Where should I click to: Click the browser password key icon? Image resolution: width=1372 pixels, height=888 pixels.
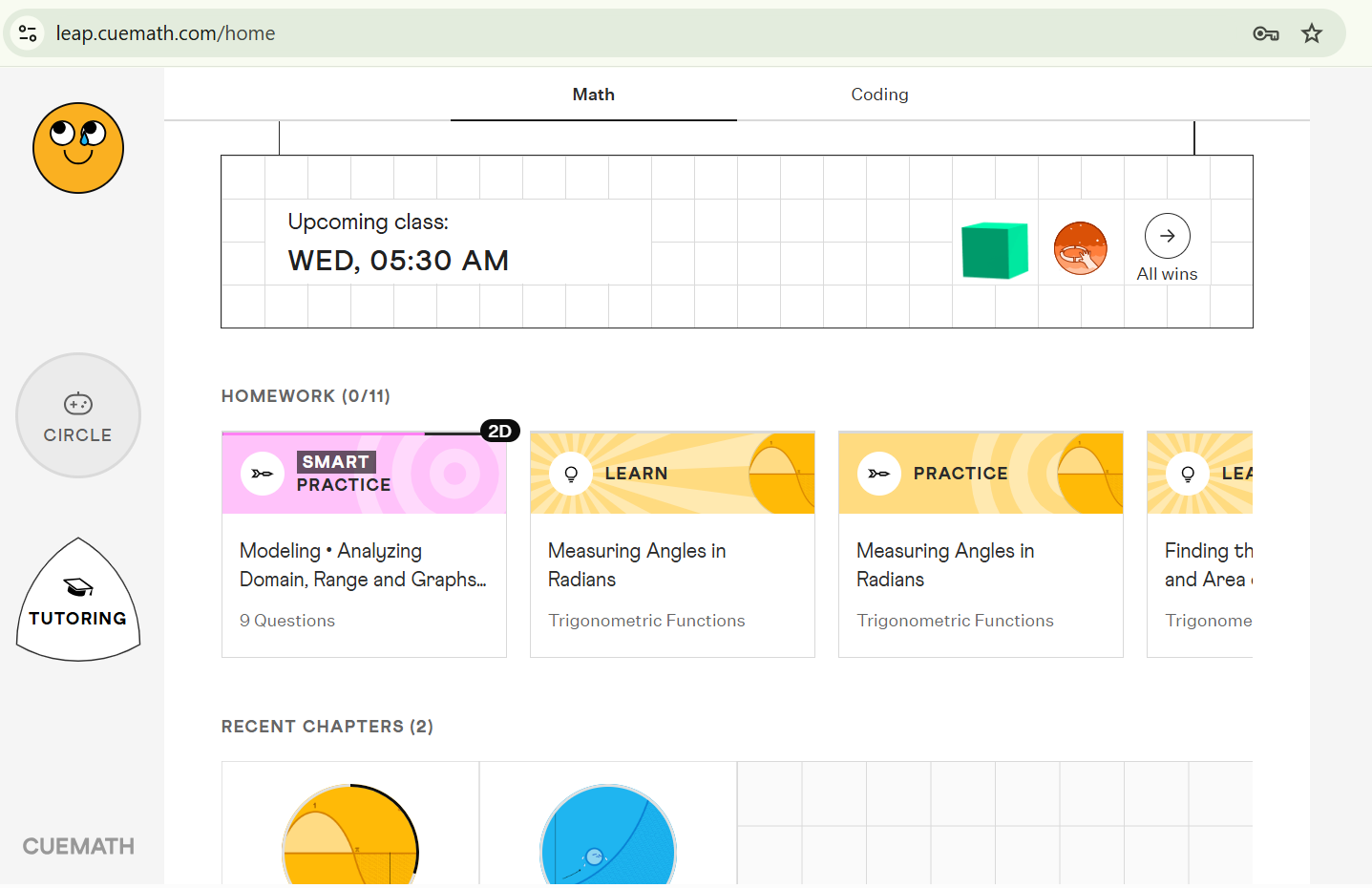click(1266, 32)
